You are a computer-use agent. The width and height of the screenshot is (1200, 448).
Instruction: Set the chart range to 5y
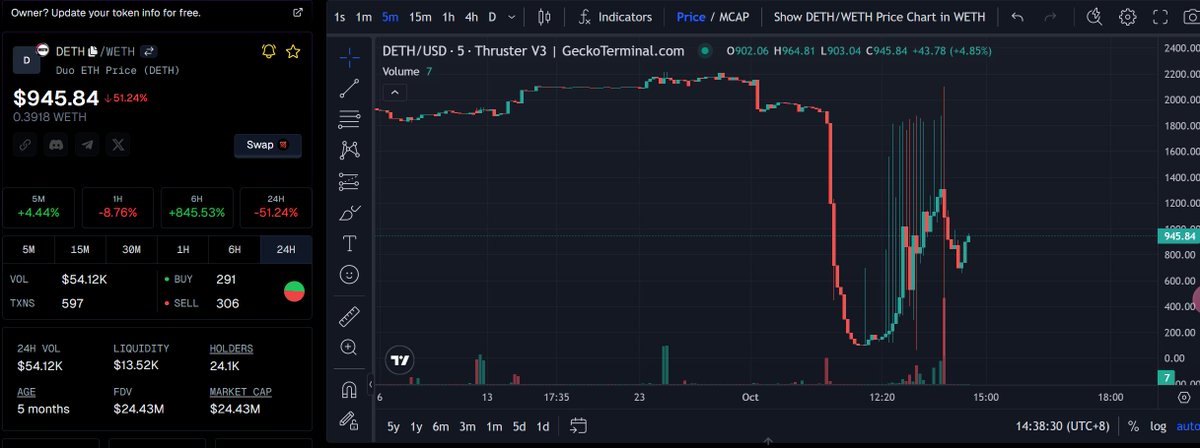[x=393, y=427]
